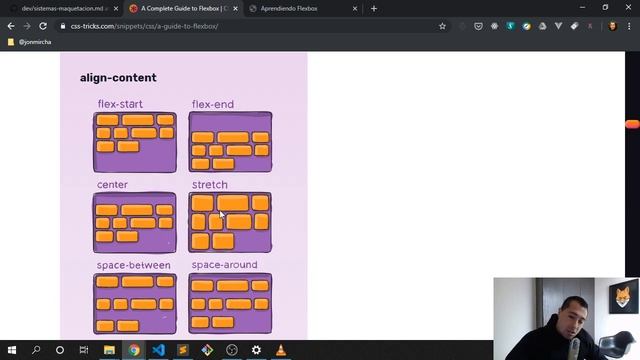
Task: Click the space-between label
Action: 133,265
